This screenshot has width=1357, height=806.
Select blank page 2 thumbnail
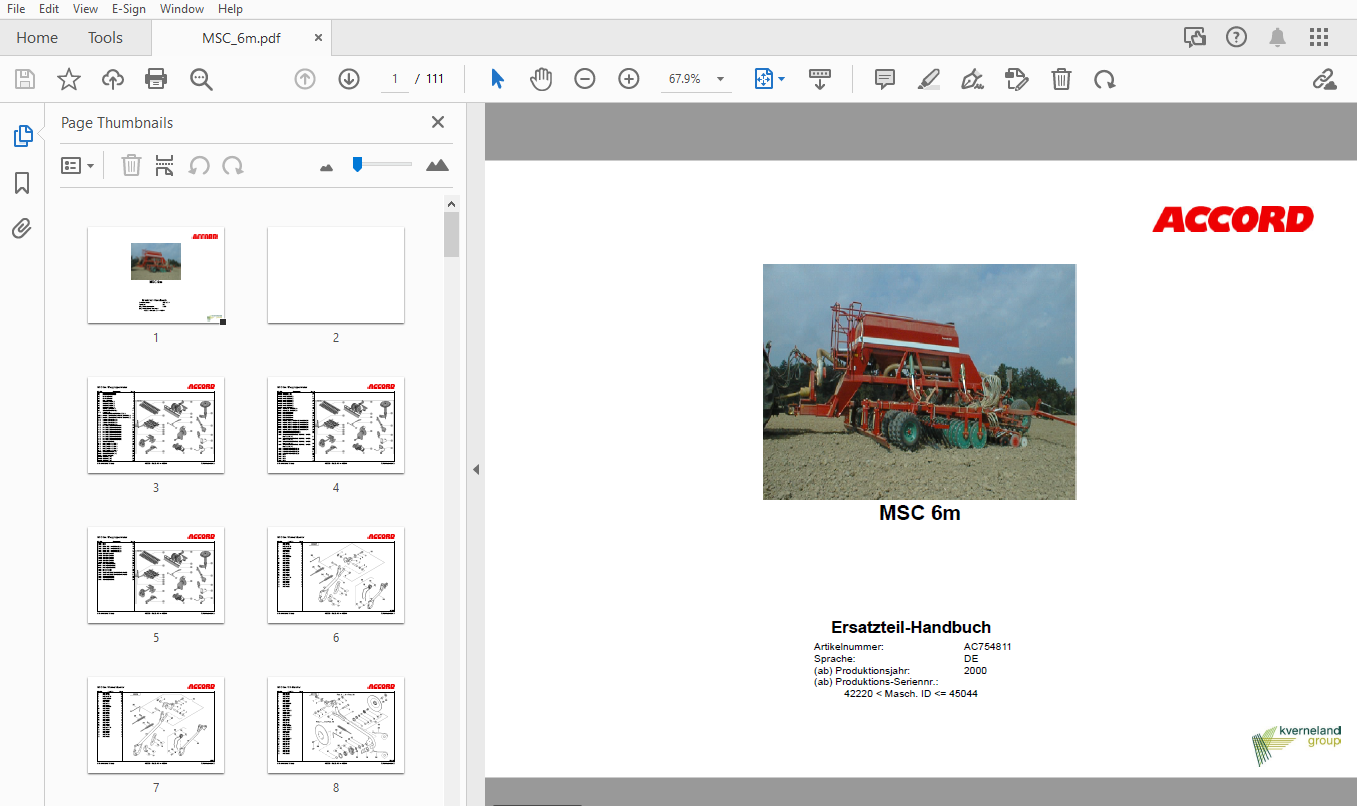[336, 275]
